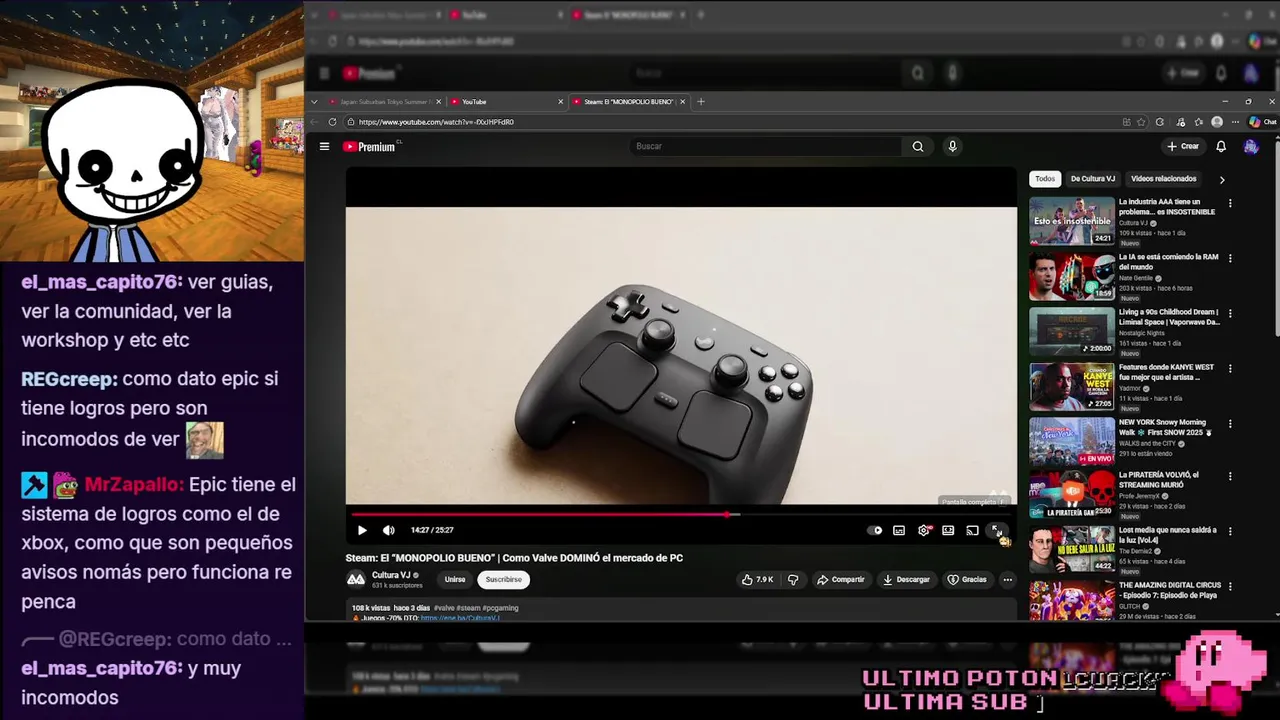Play the paused video

pos(362,530)
